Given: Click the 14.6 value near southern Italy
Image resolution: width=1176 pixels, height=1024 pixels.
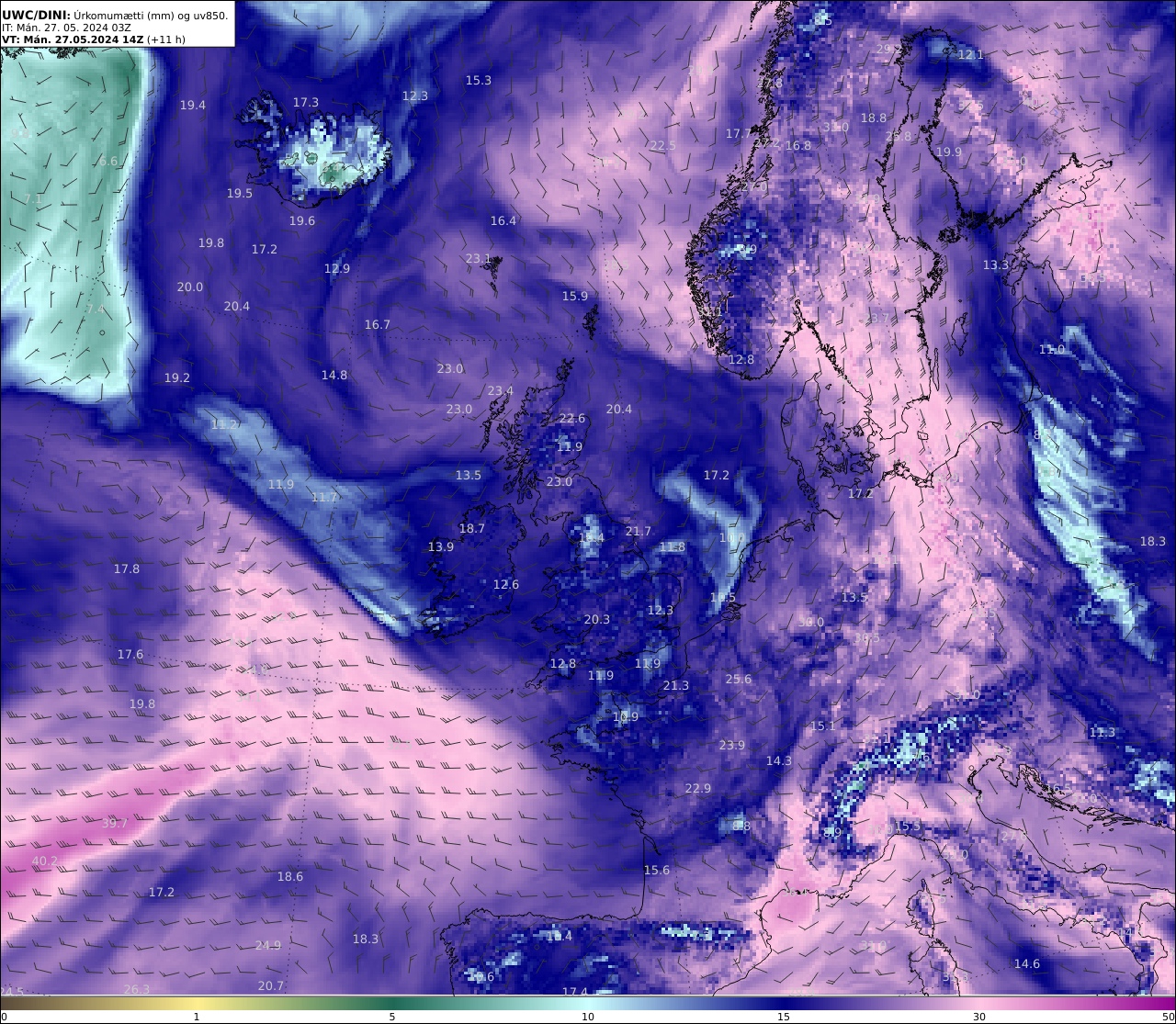Looking at the screenshot, I should coord(1027,964).
